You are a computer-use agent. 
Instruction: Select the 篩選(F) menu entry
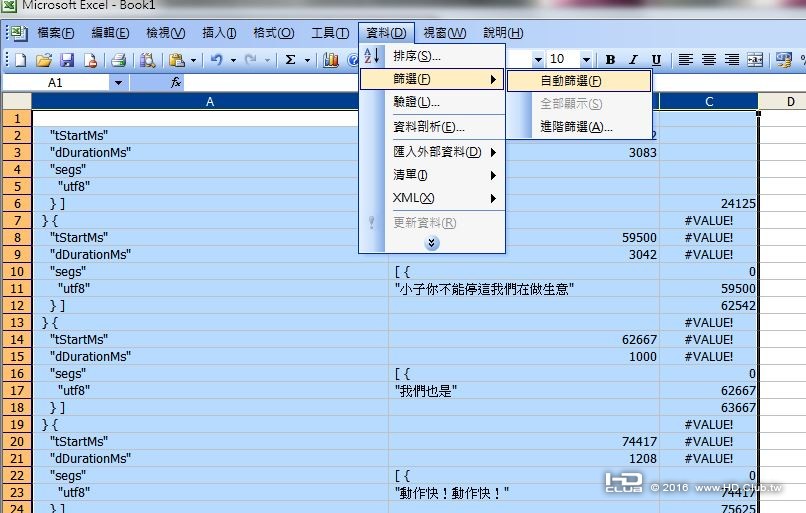point(432,79)
